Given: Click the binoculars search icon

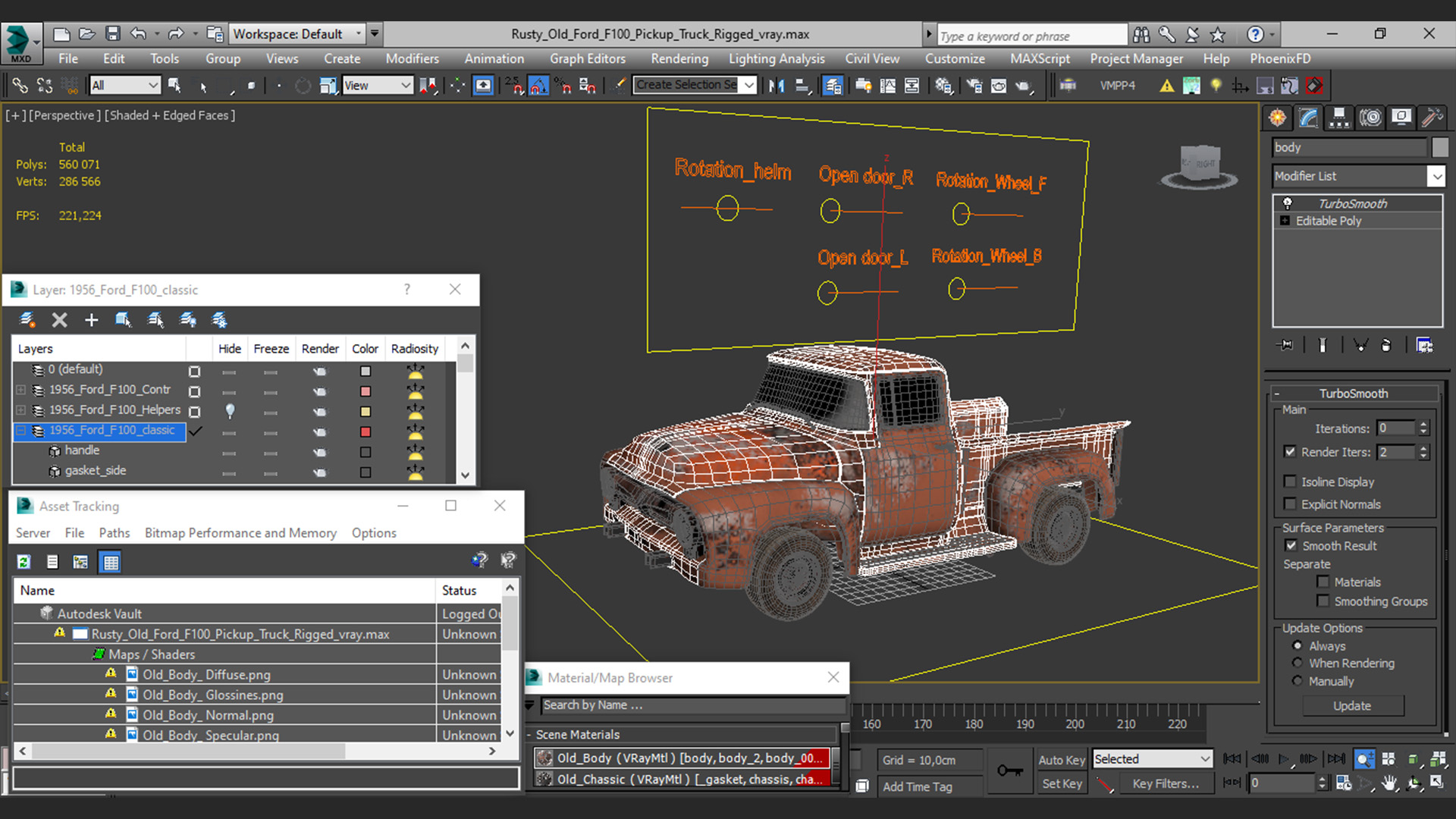Looking at the screenshot, I should pyautogui.click(x=1141, y=34).
